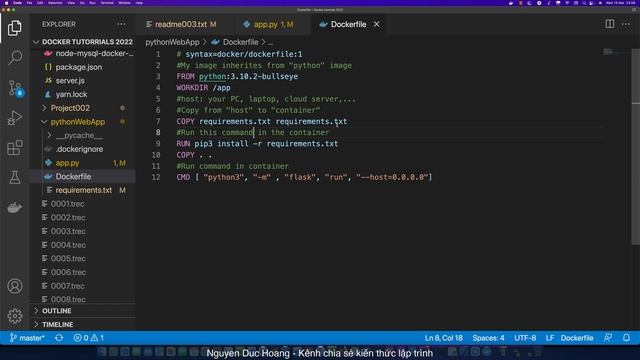Open 0007.trec file

point(83,286)
